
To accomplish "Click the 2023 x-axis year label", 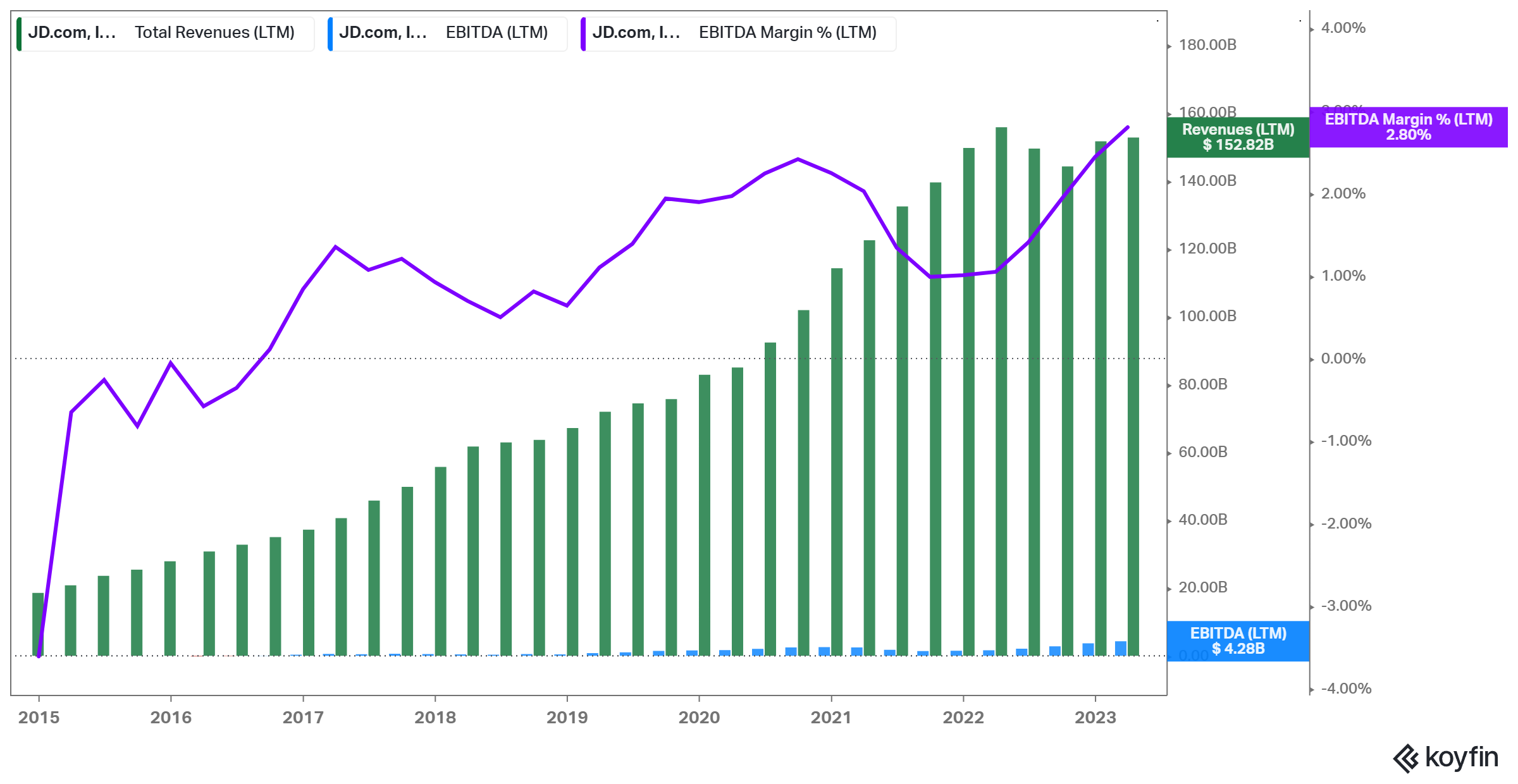I will 1095,718.
